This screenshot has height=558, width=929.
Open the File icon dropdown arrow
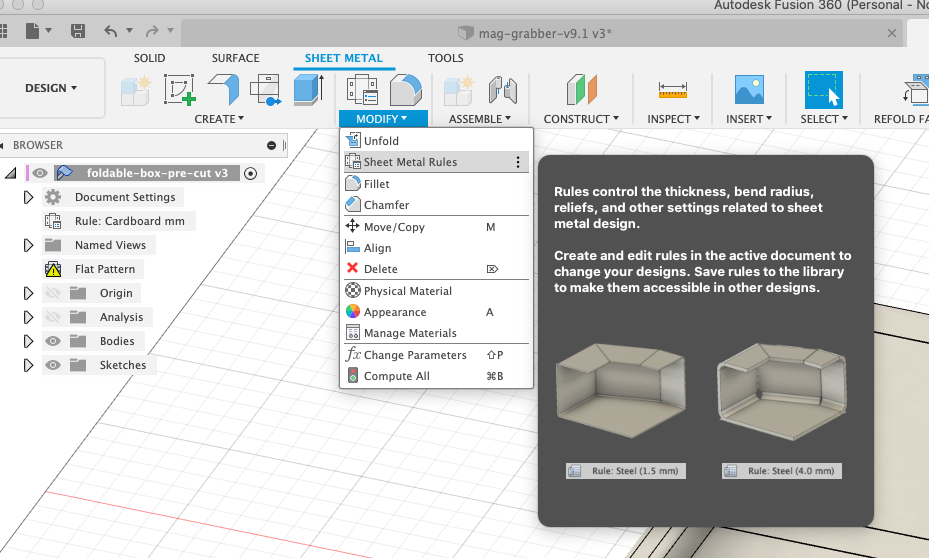(x=49, y=30)
